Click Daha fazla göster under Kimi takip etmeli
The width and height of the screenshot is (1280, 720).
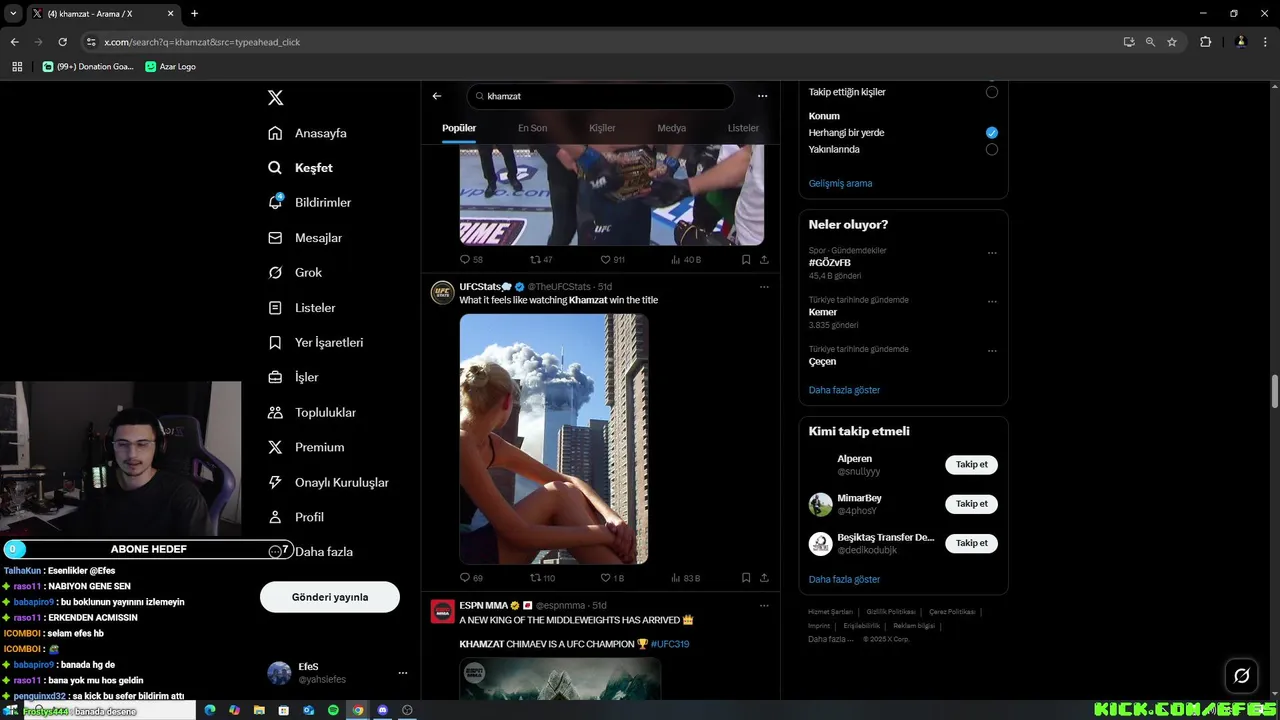[x=844, y=579]
